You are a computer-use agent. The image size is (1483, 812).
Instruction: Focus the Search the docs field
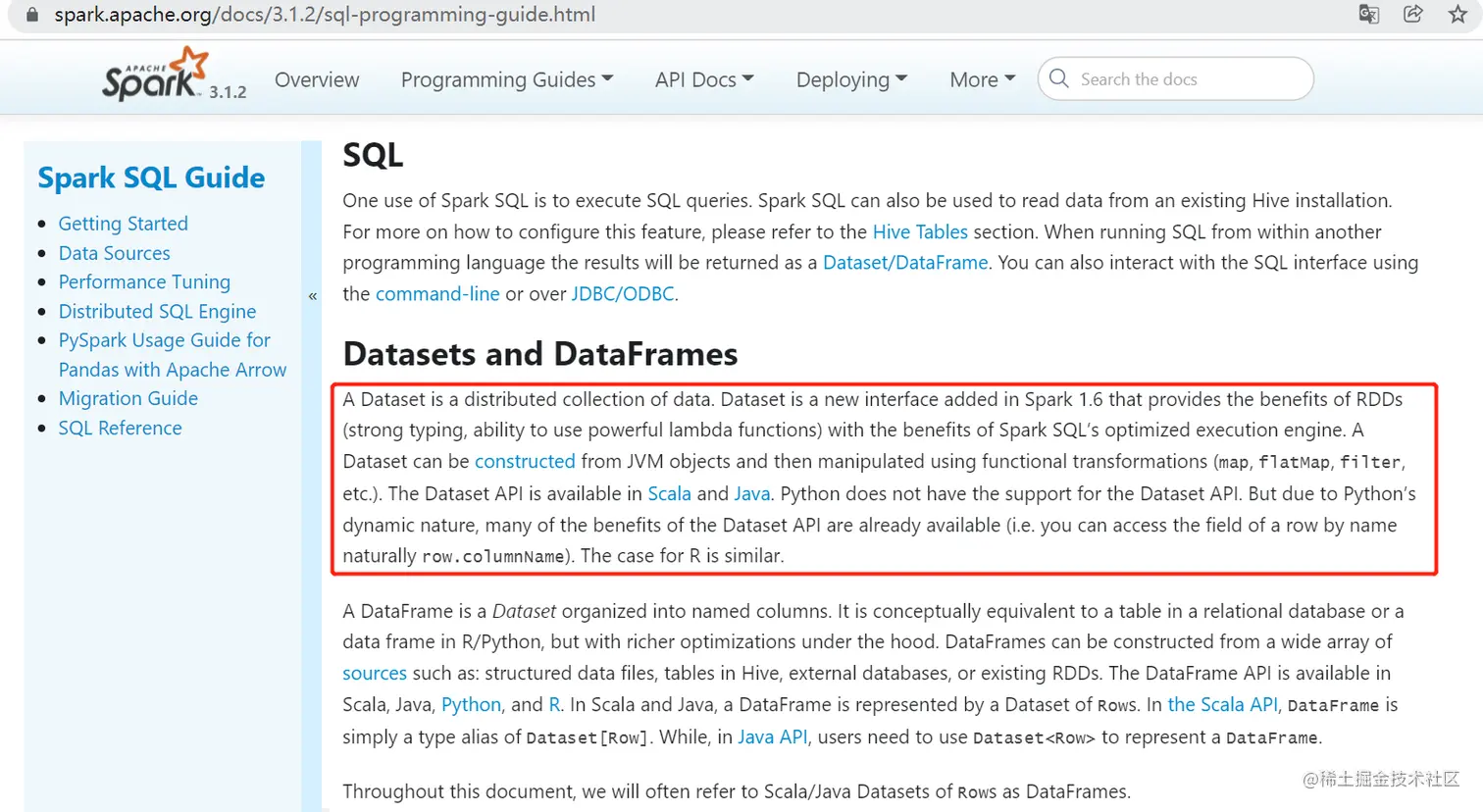1175,78
